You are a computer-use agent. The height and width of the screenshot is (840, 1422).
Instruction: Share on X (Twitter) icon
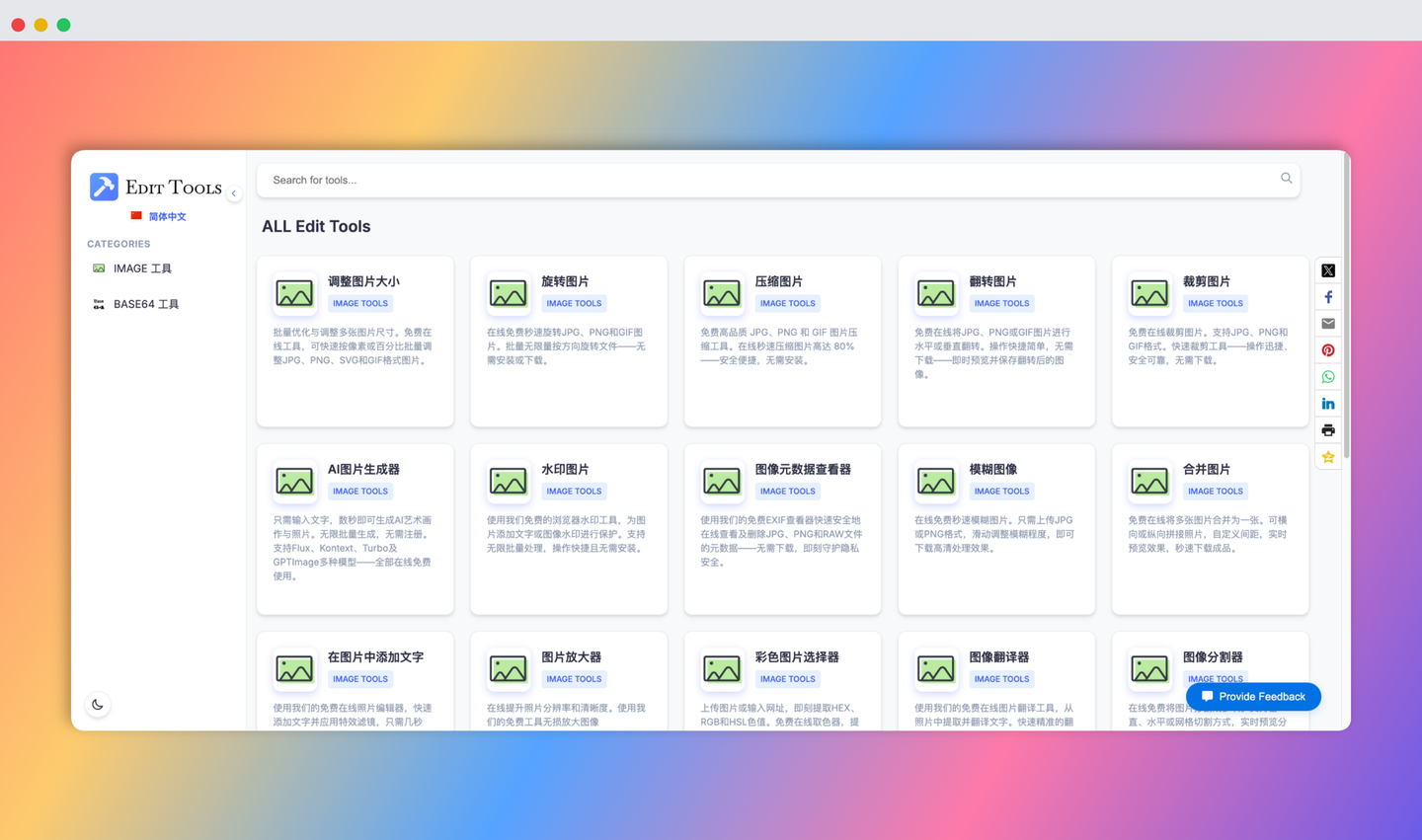pyautogui.click(x=1328, y=270)
